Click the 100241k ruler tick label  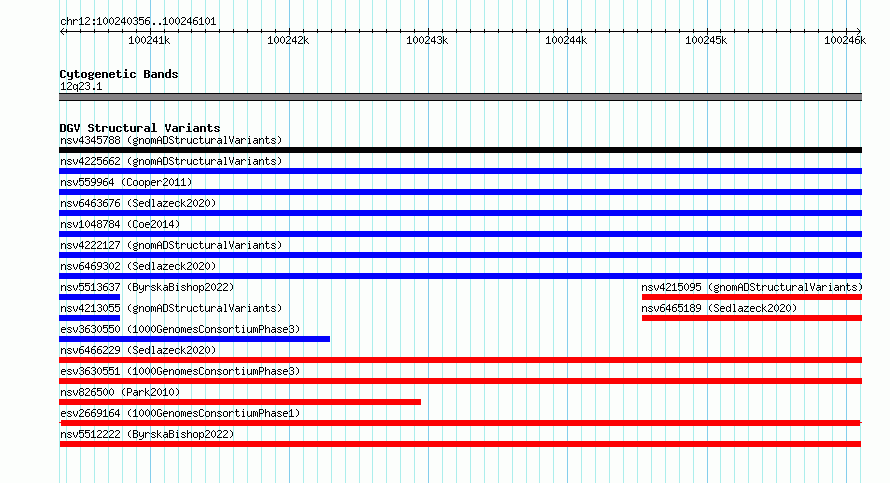tap(149, 40)
